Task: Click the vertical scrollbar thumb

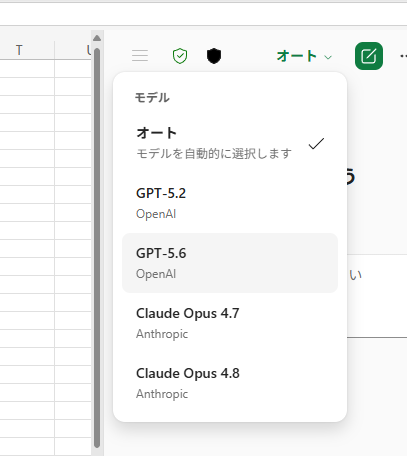Action: [x=97, y=248]
